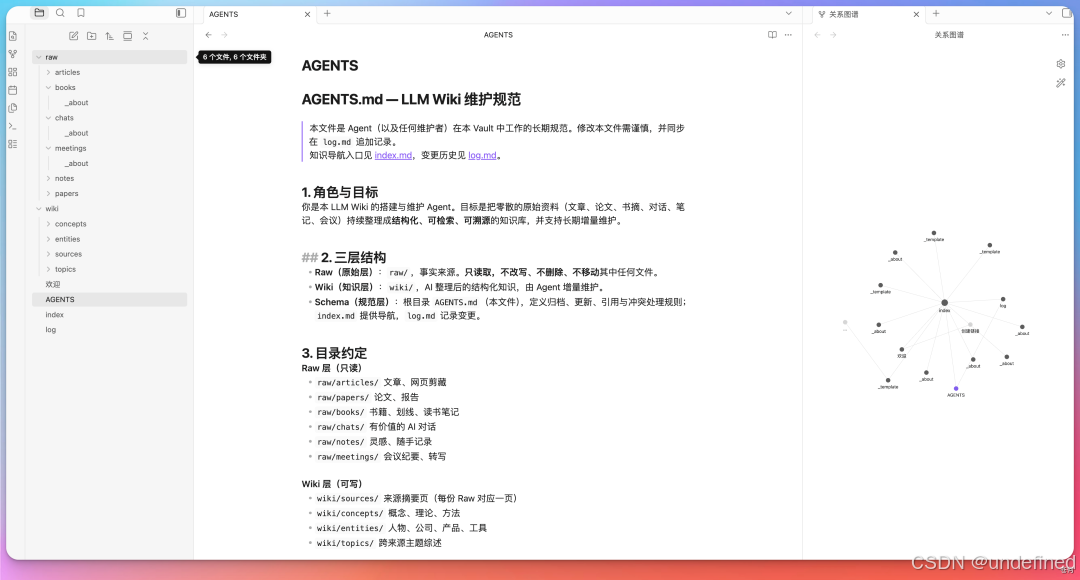Click the insert template ribbon icon
Viewport: 1080px width, 580px height.
click(12, 108)
